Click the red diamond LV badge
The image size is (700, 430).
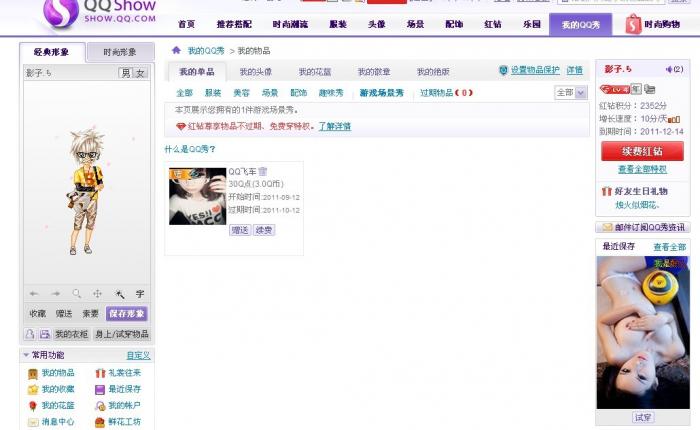click(615, 89)
